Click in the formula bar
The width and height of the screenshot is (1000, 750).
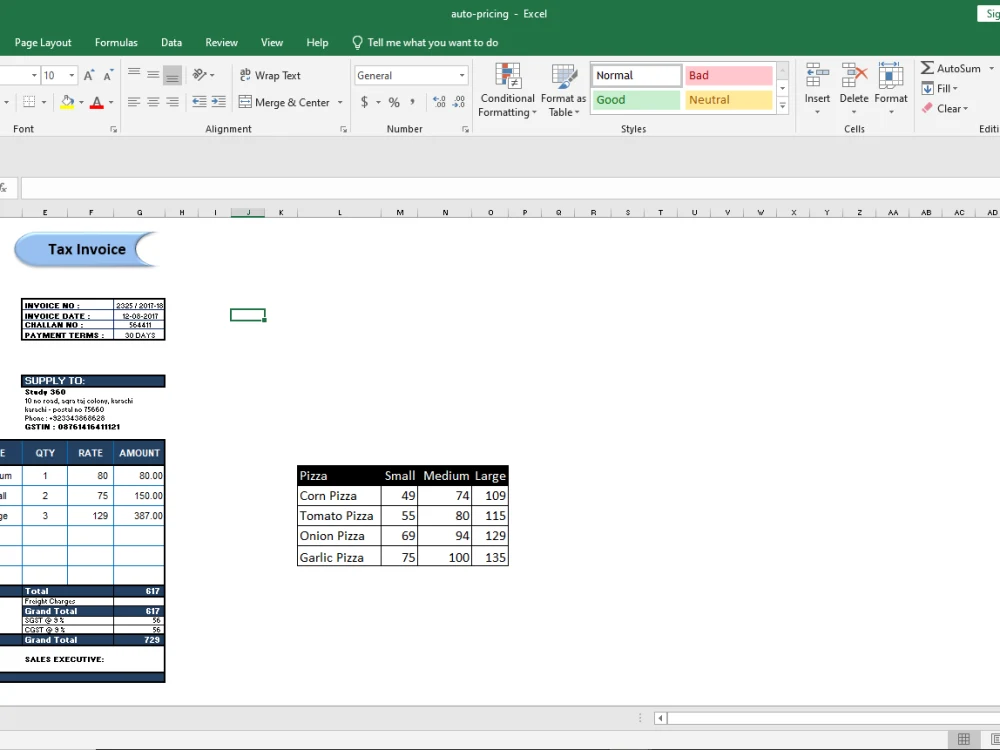pos(510,188)
